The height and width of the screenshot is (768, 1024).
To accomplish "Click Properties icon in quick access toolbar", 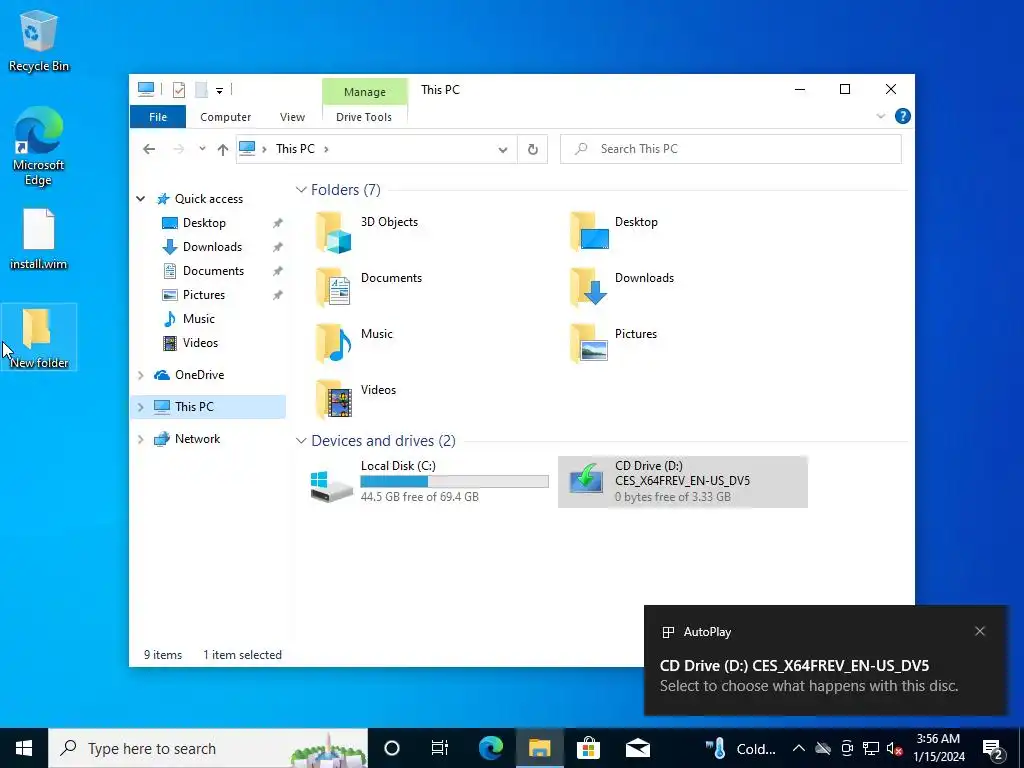I will pos(178,90).
